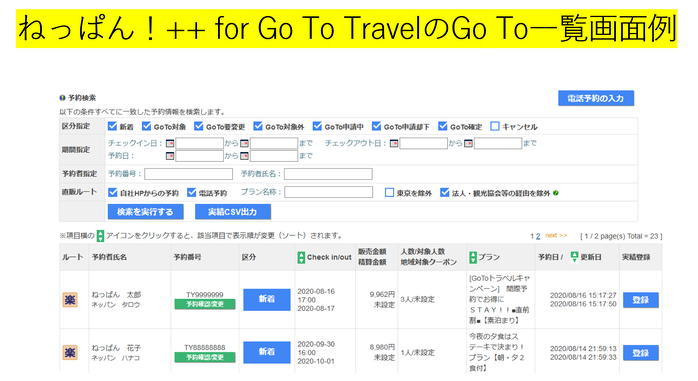Click the 楽 route icon for ねっぱん 太郎
Screen dimensions: 698x381
coord(70,300)
